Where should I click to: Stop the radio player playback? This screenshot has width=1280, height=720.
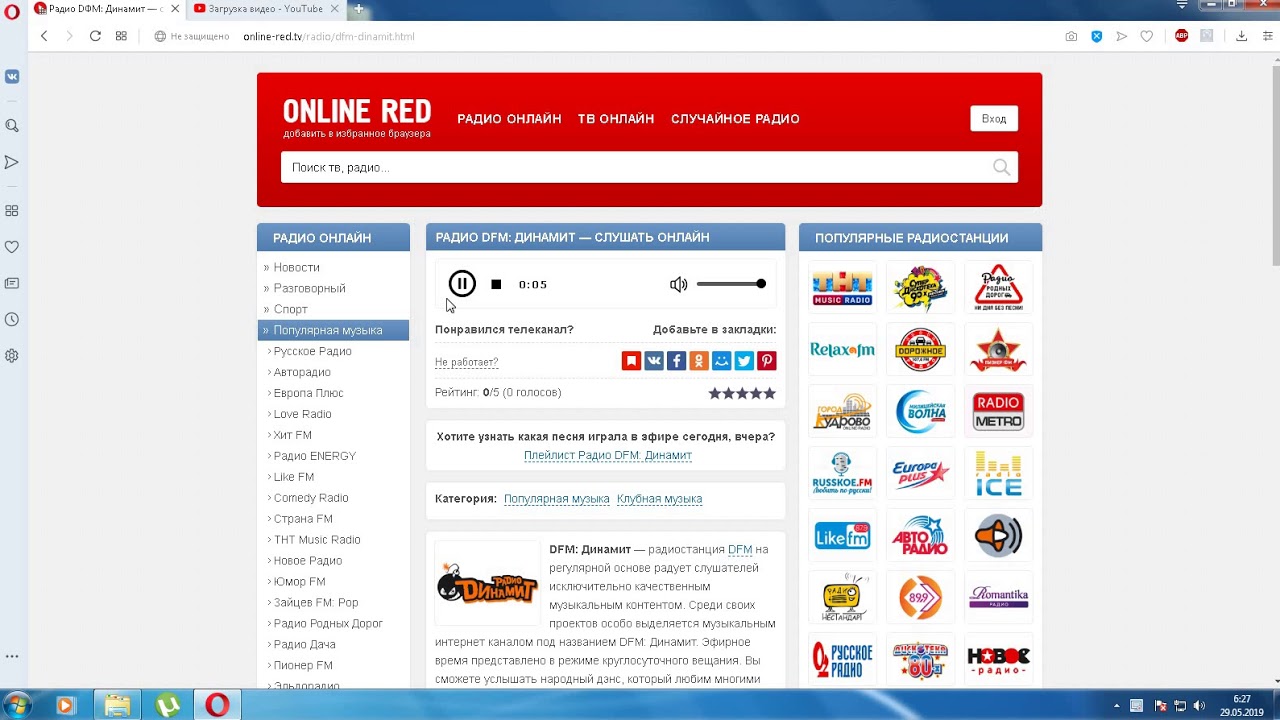pyautogui.click(x=496, y=285)
